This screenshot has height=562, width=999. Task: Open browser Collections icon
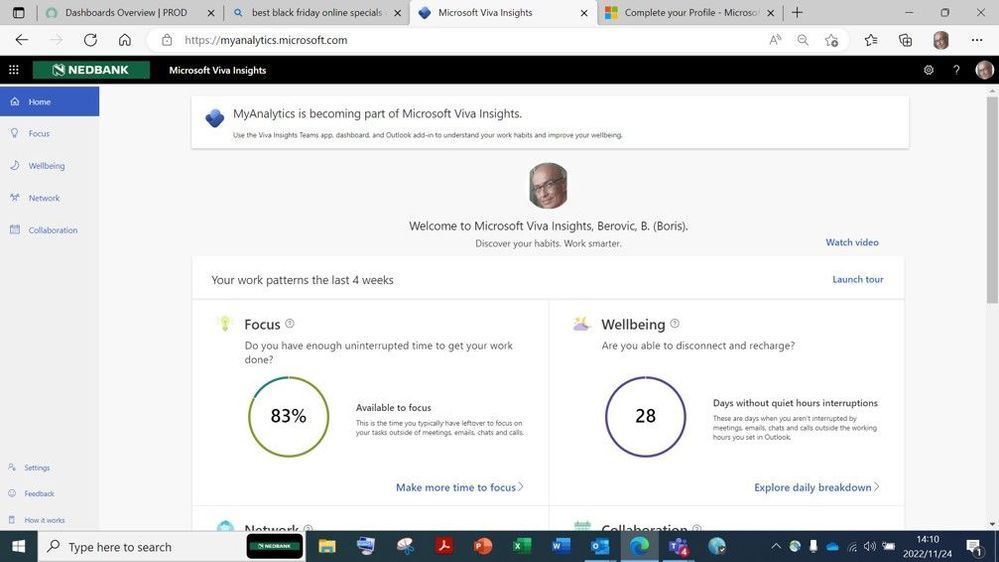905,40
